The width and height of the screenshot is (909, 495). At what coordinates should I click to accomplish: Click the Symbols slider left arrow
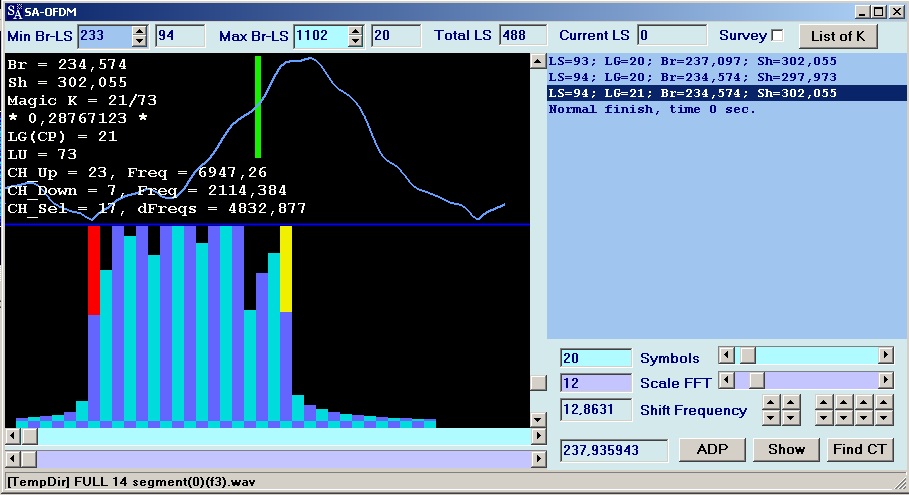point(726,355)
